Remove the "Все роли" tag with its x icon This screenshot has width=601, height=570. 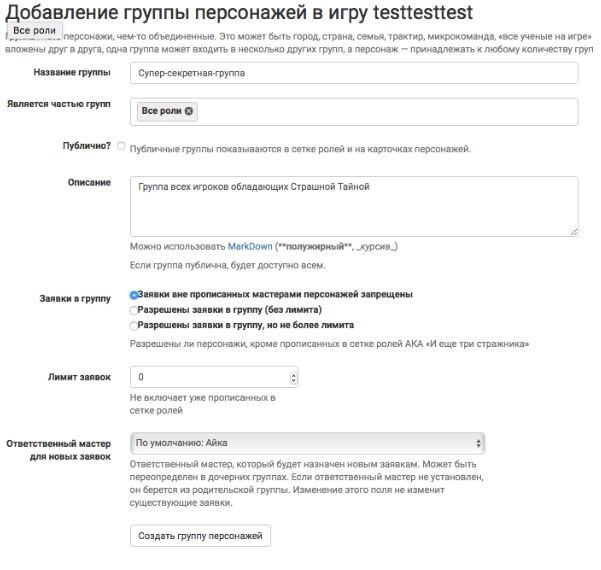pyautogui.click(x=190, y=111)
